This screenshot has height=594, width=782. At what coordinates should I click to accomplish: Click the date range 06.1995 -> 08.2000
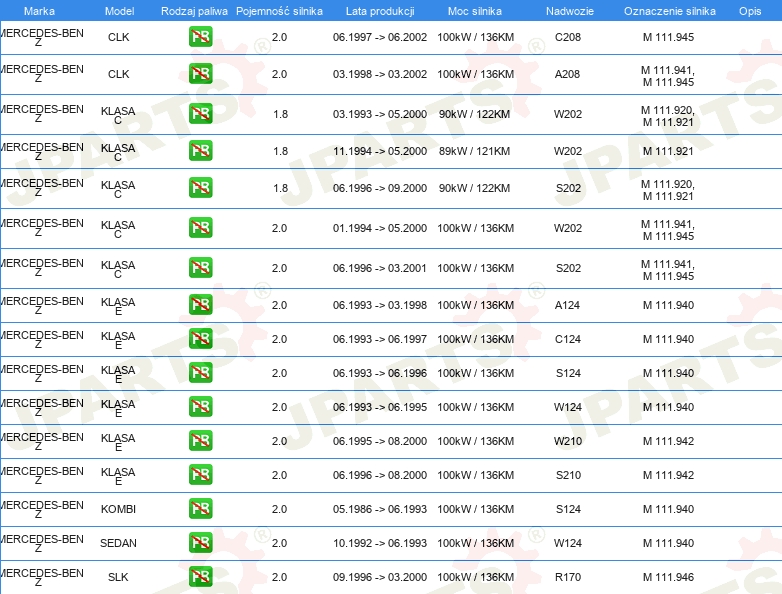[x=380, y=440]
